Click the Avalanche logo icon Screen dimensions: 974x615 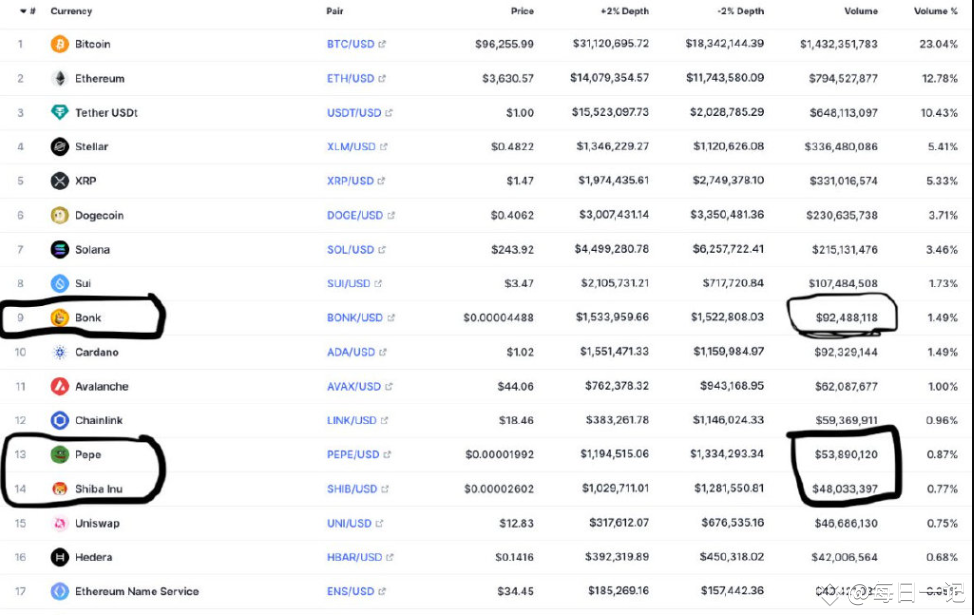pos(60,386)
